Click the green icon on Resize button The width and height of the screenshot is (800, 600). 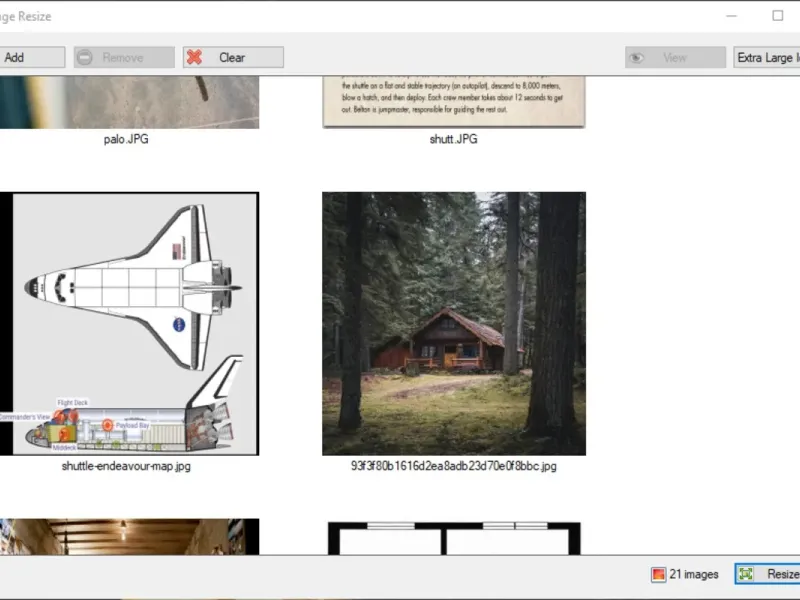click(746, 574)
